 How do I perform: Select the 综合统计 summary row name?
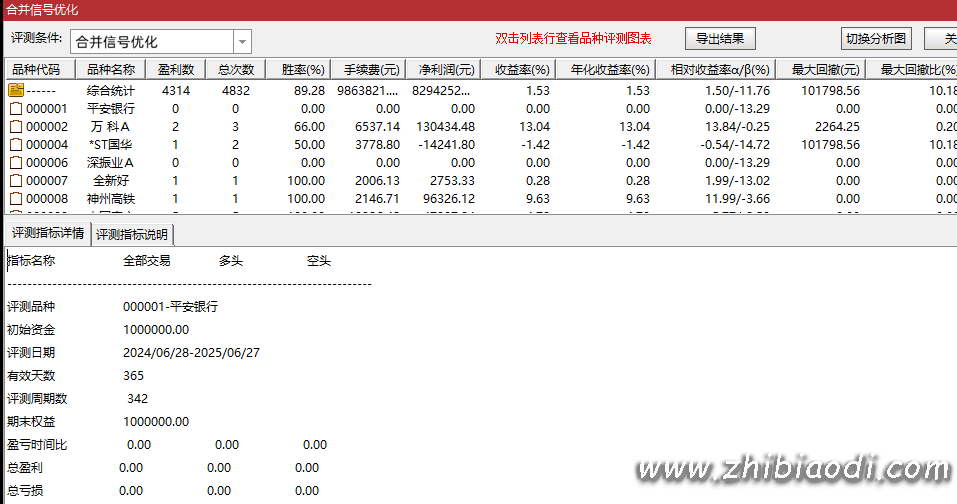click(x=110, y=91)
